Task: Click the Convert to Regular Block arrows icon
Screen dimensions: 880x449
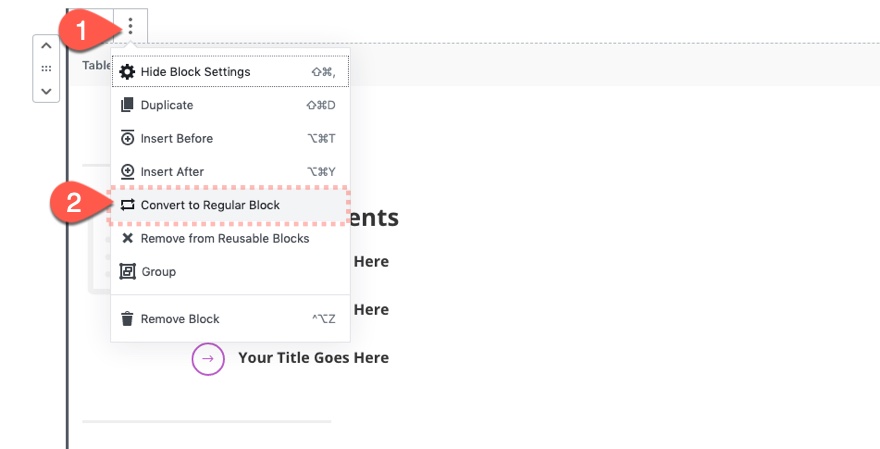Action: click(127, 205)
